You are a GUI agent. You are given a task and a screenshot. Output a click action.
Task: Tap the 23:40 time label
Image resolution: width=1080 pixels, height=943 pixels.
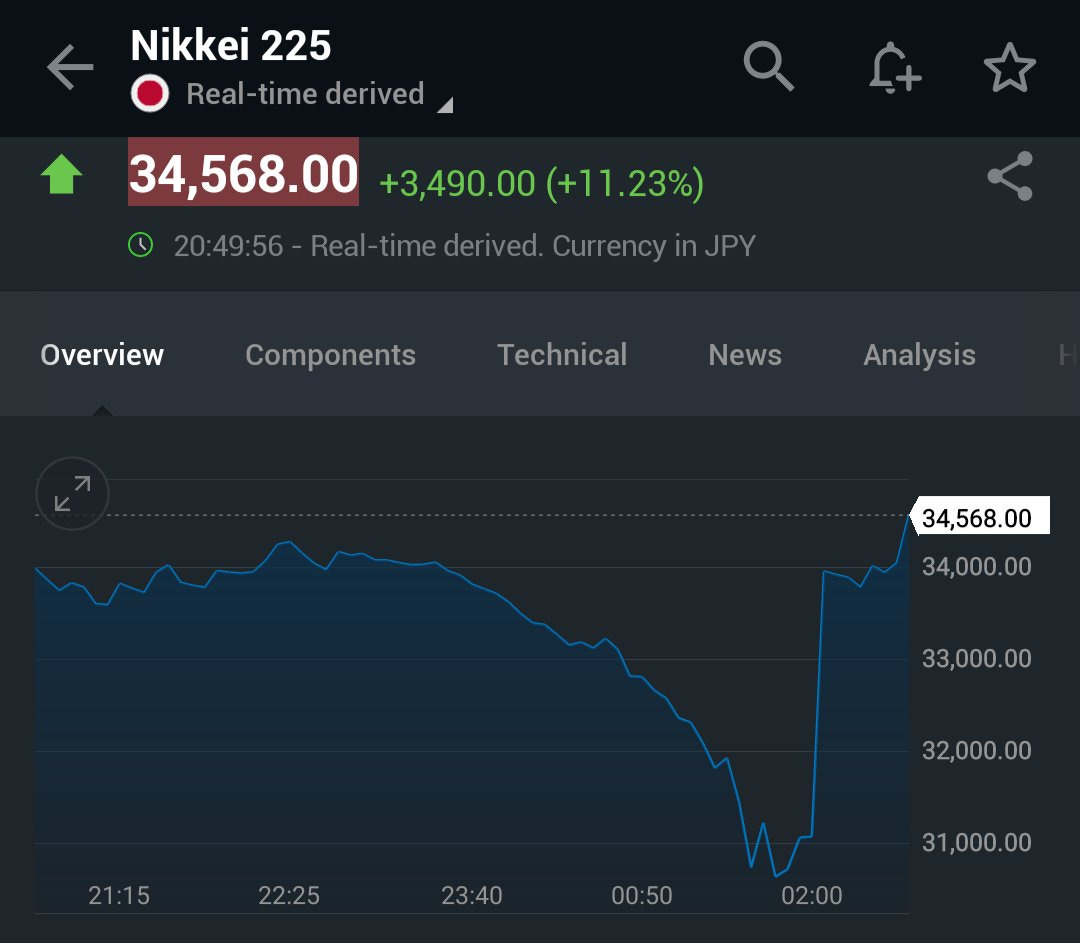[472, 895]
